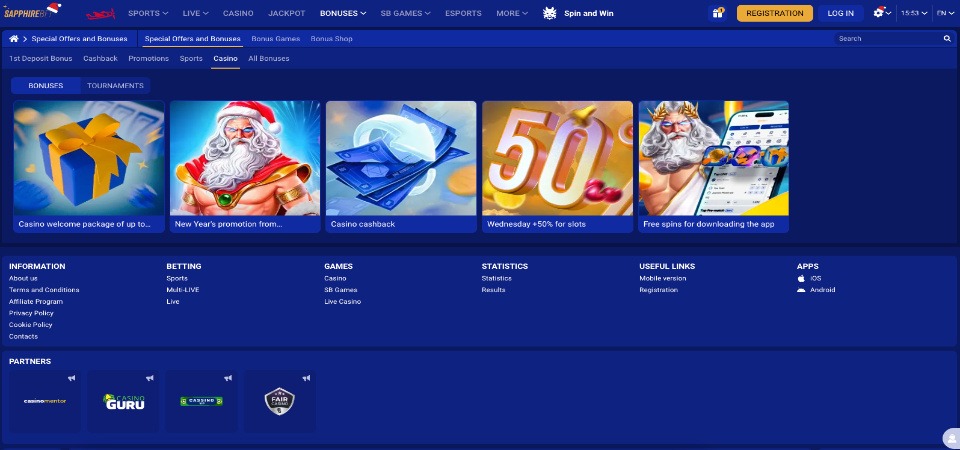Toggle to the Bonuses view
960x450 pixels.
click(x=46, y=86)
